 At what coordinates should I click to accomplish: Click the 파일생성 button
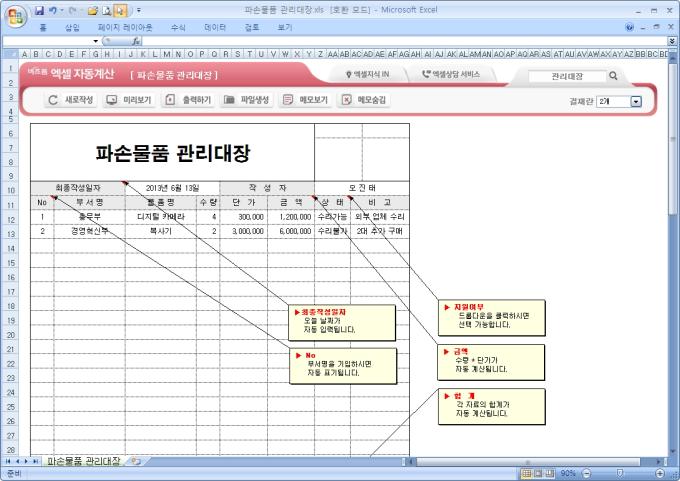tap(246, 100)
